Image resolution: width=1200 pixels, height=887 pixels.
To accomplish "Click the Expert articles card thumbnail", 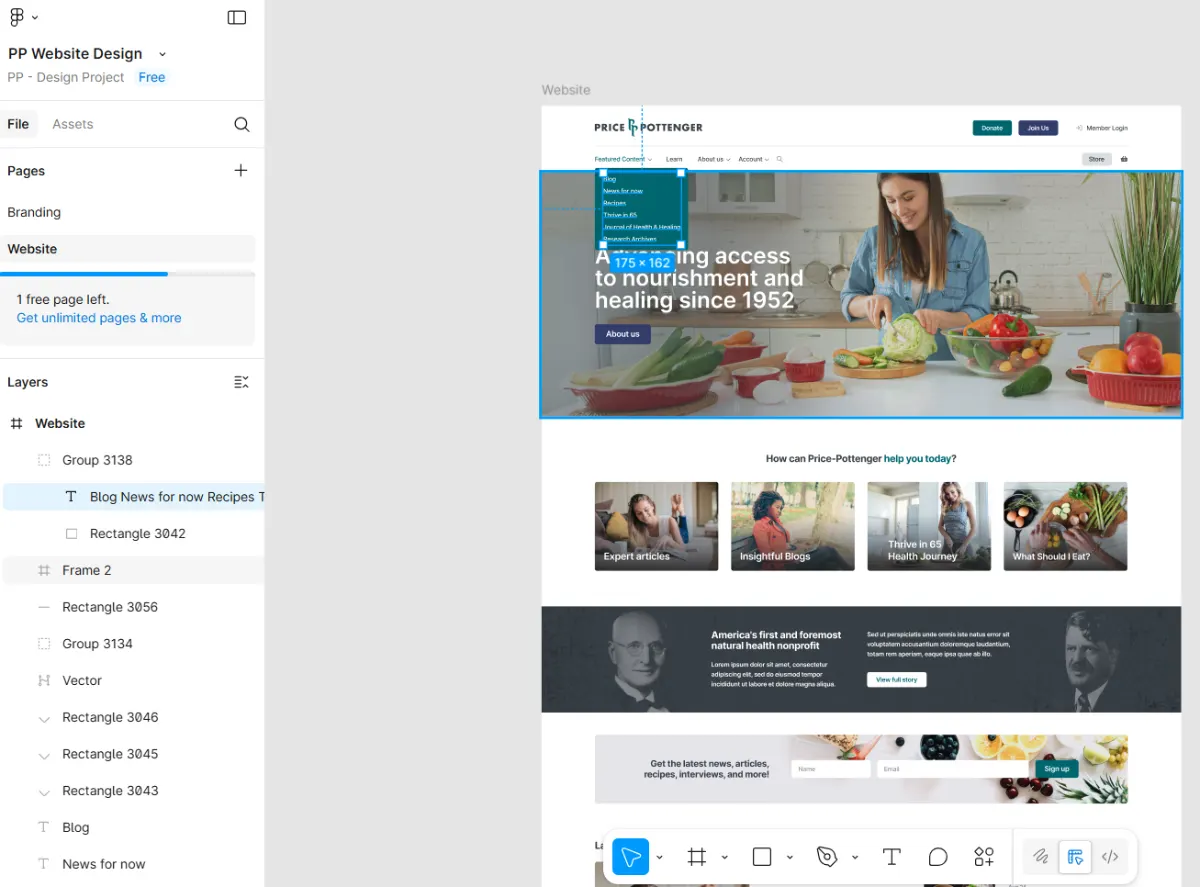I will click(x=656, y=526).
